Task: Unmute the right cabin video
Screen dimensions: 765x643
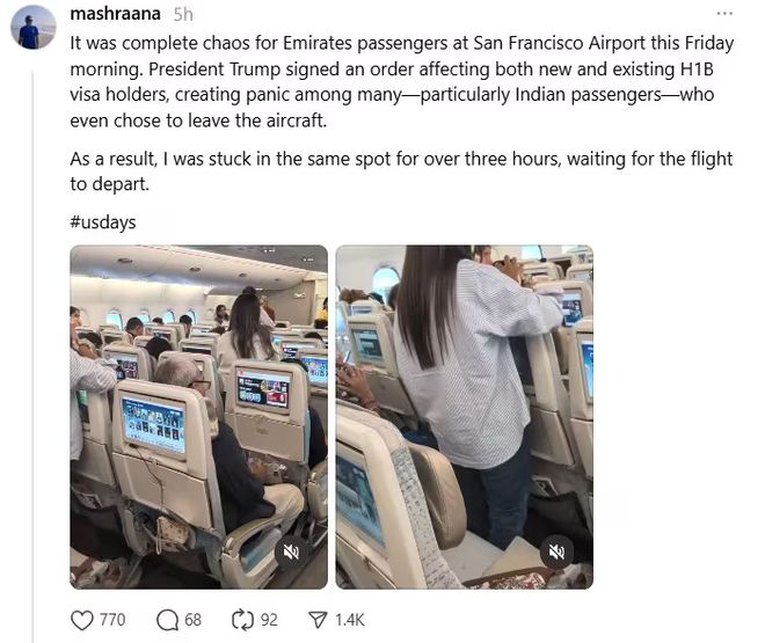Action: click(x=557, y=552)
